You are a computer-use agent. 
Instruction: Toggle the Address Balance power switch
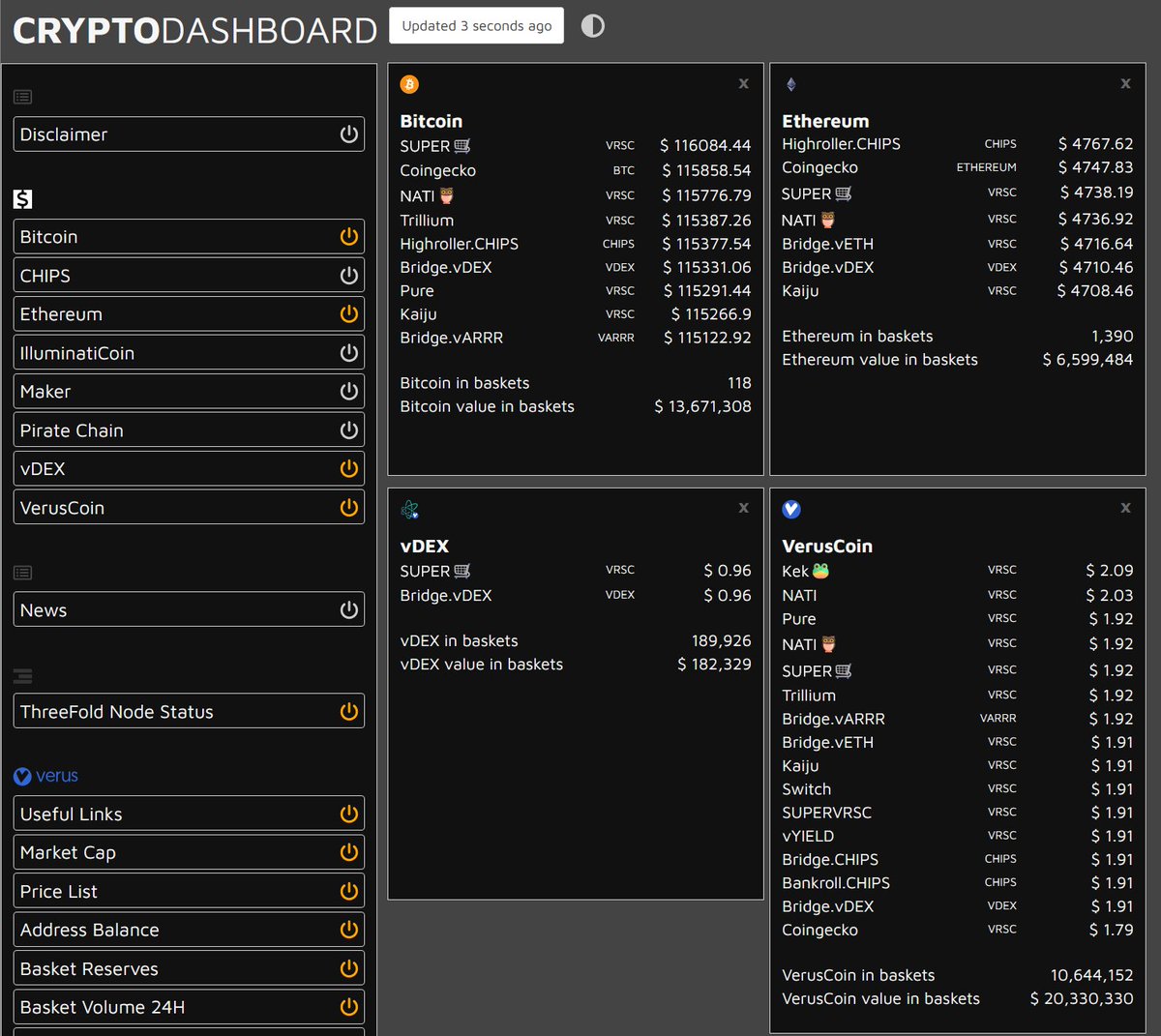click(349, 931)
